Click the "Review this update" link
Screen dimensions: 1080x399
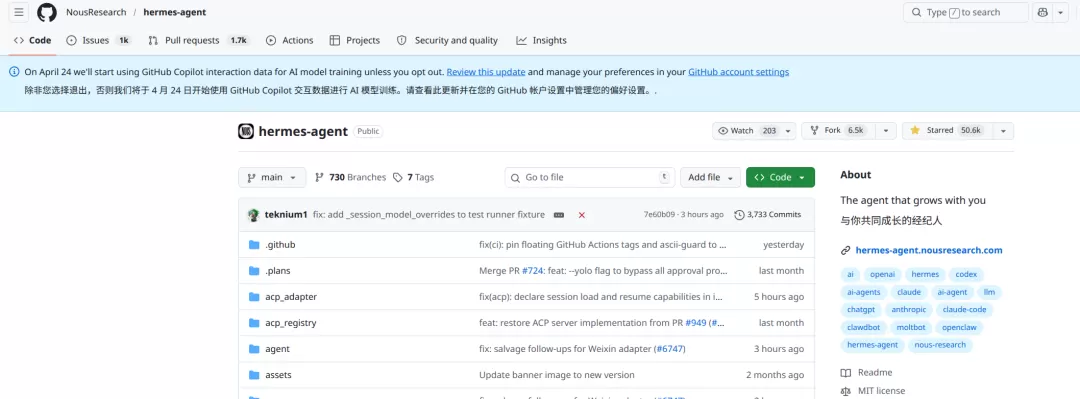click(486, 72)
